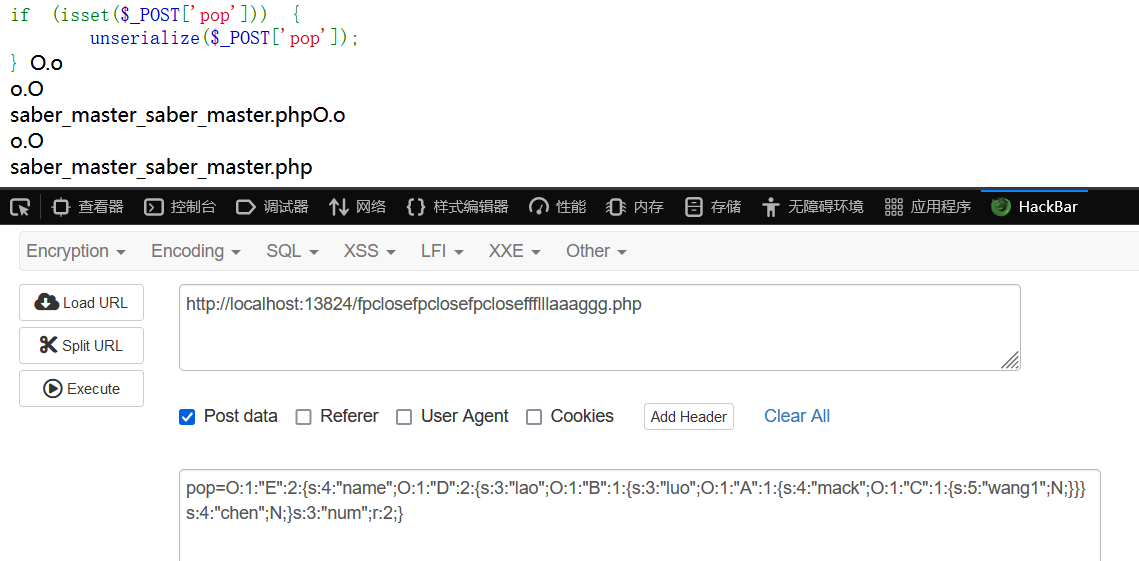1139x561 pixels.
Task: Open the Inspector (查看器) panel
Action: point(88,207)
